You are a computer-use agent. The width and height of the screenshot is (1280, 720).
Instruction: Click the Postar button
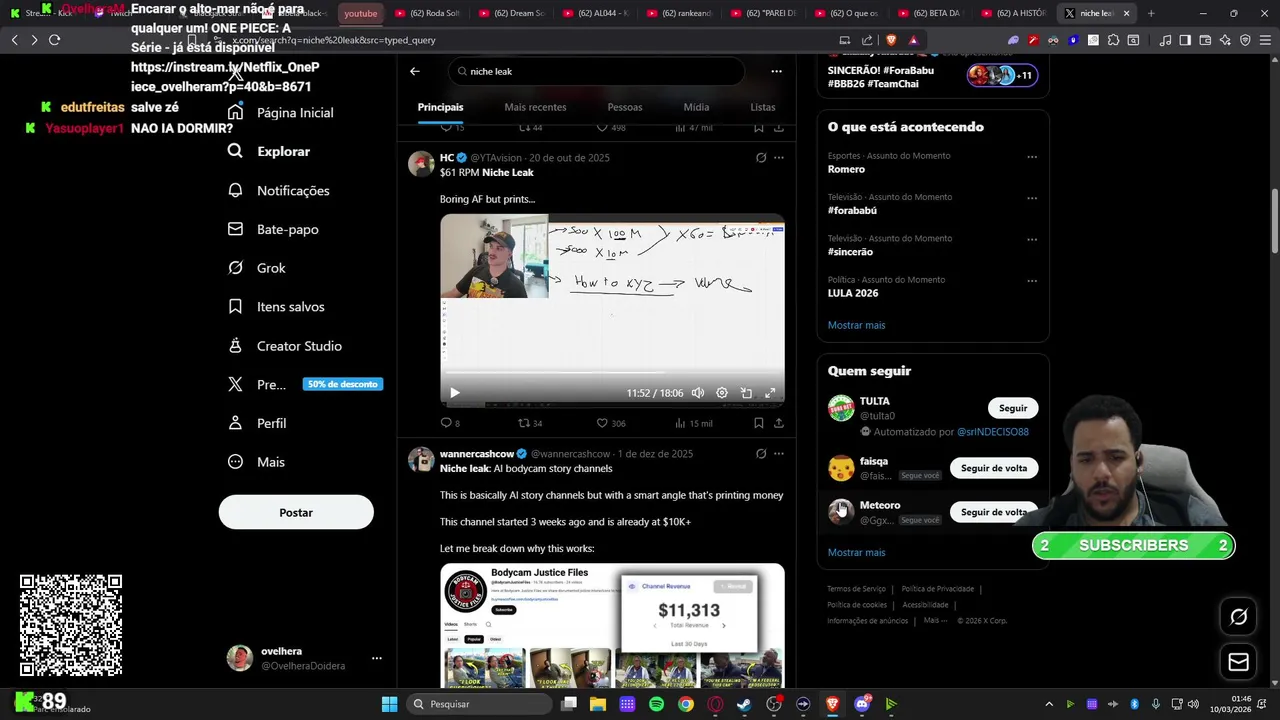pyautogui.click(x=296, y=512)
